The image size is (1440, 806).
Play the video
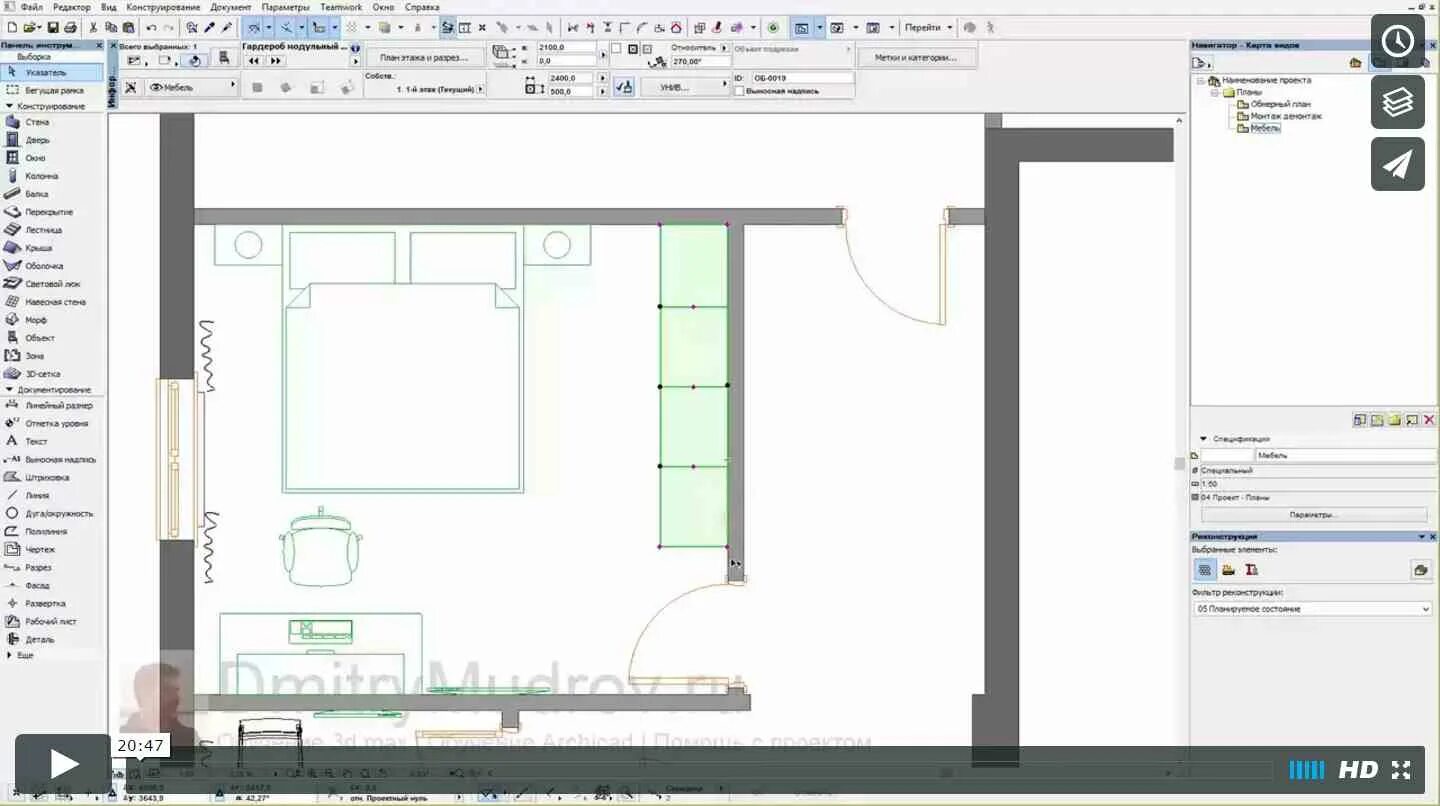tap(63, 766)
